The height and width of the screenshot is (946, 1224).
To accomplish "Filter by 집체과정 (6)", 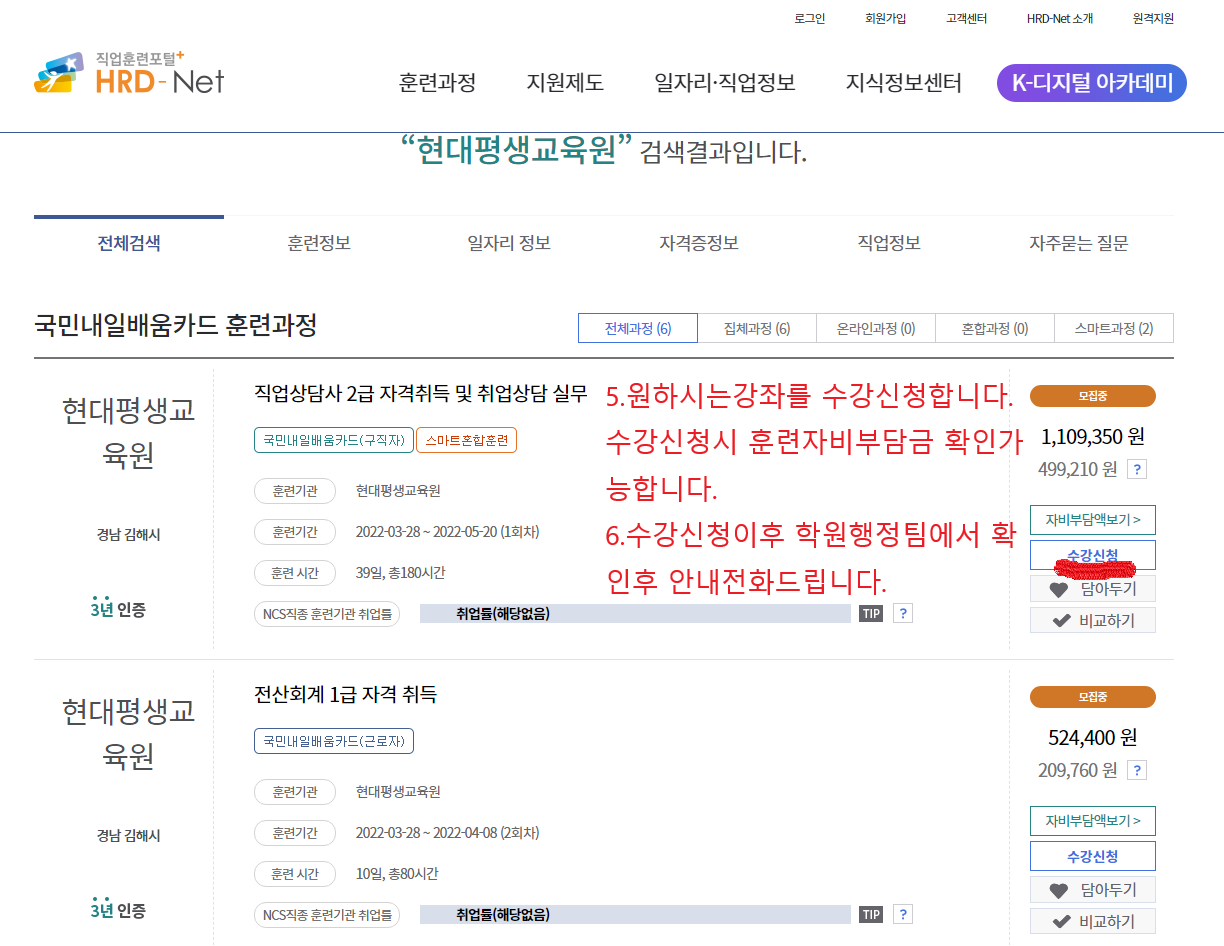I will pyautogui.click(x=757, y=328).
